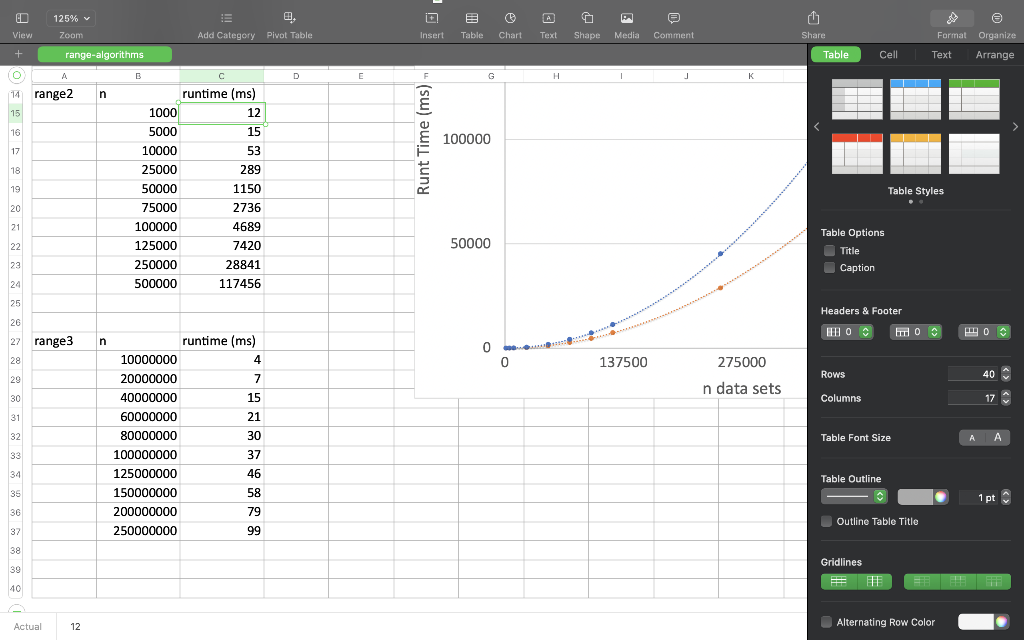Add a new Table from toolbar
This screenshot has width=1024, height=640.
472,18
